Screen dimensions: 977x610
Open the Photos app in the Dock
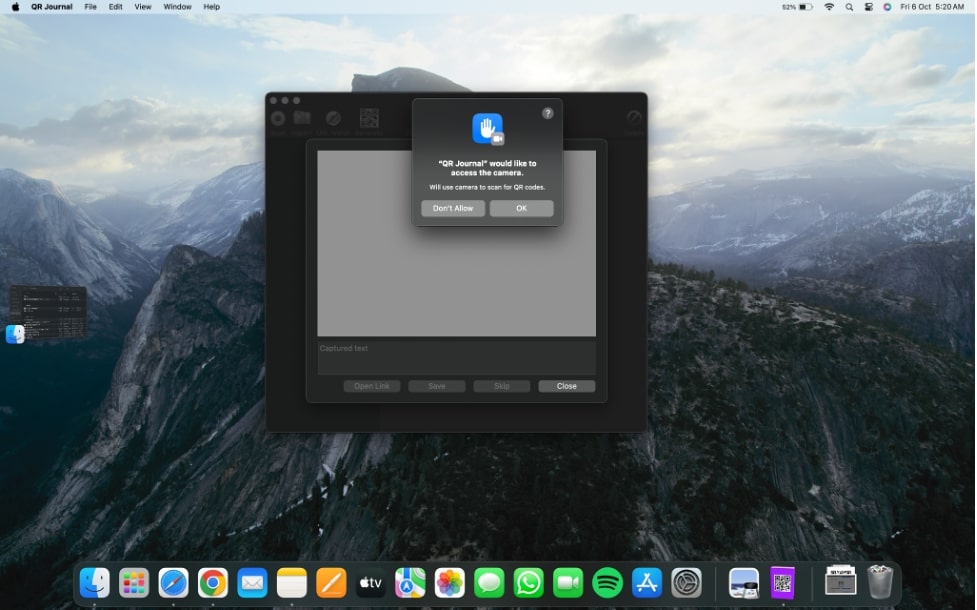point(449,582)
